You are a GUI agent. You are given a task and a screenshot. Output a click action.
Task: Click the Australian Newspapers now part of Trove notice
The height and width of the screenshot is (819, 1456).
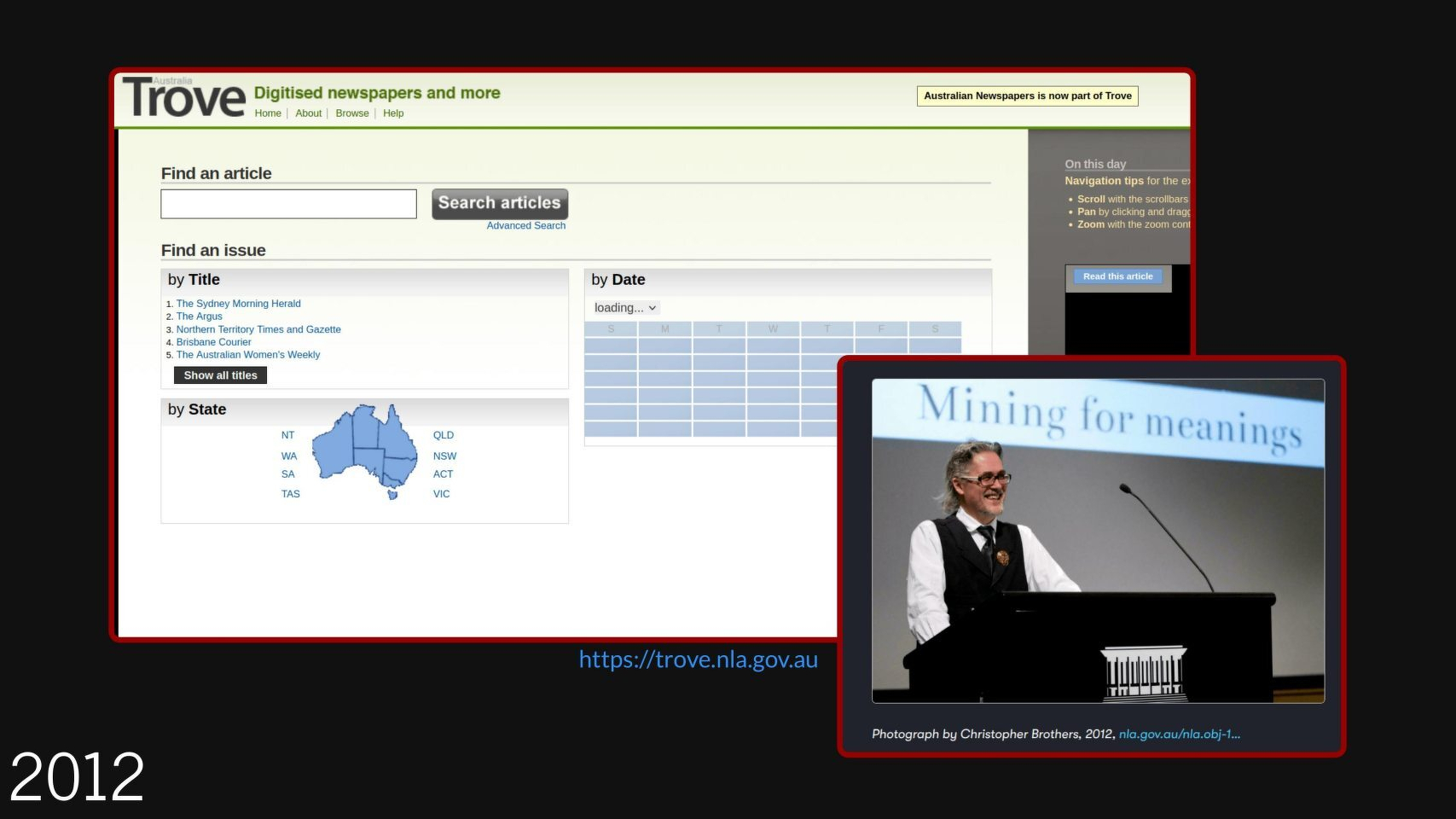click(1028, 96)
